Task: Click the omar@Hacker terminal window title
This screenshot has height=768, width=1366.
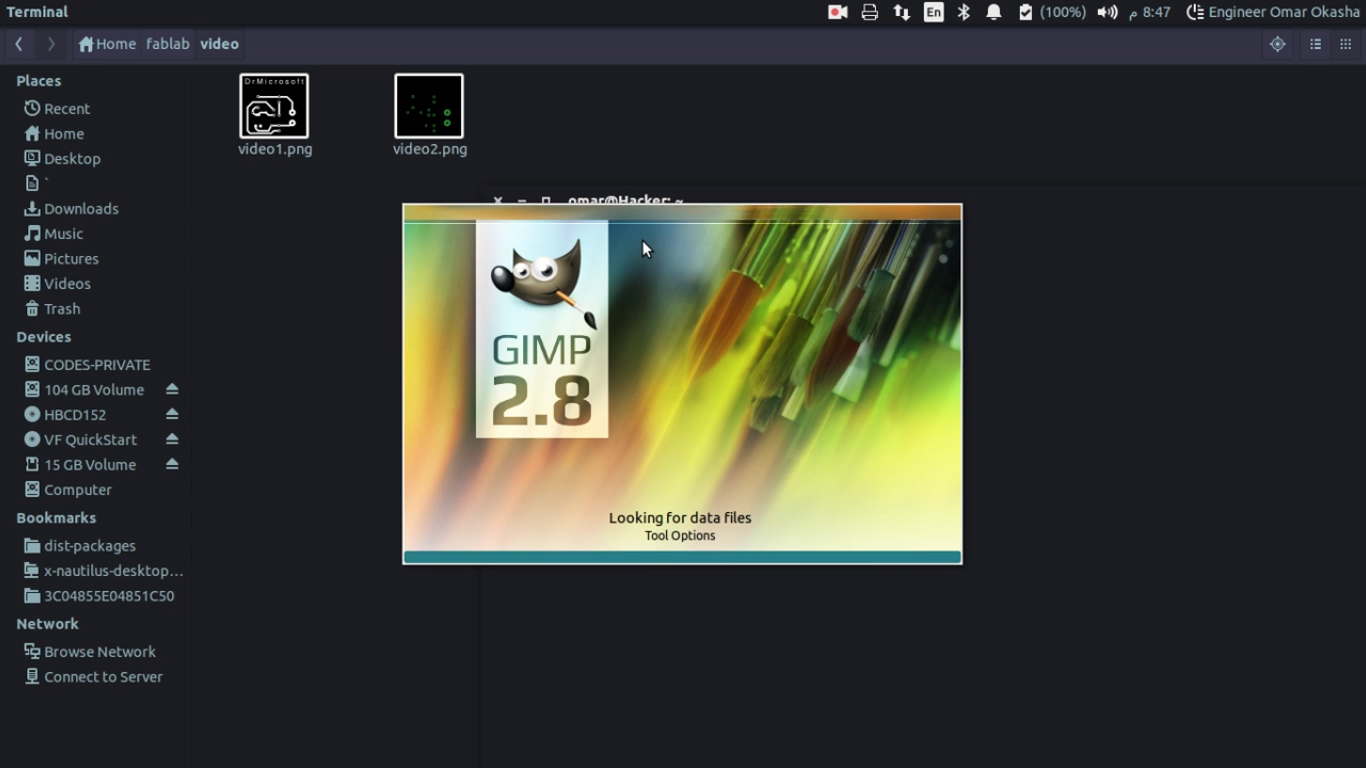Action: point(625,198)
